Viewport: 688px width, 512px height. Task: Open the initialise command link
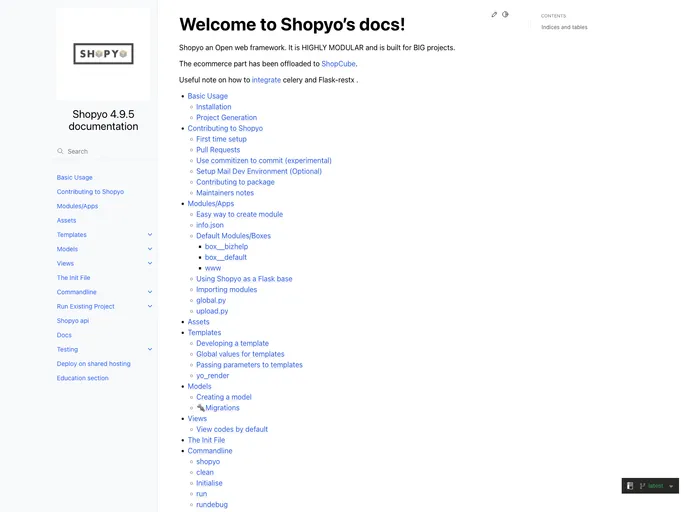[x=209, y=483]
